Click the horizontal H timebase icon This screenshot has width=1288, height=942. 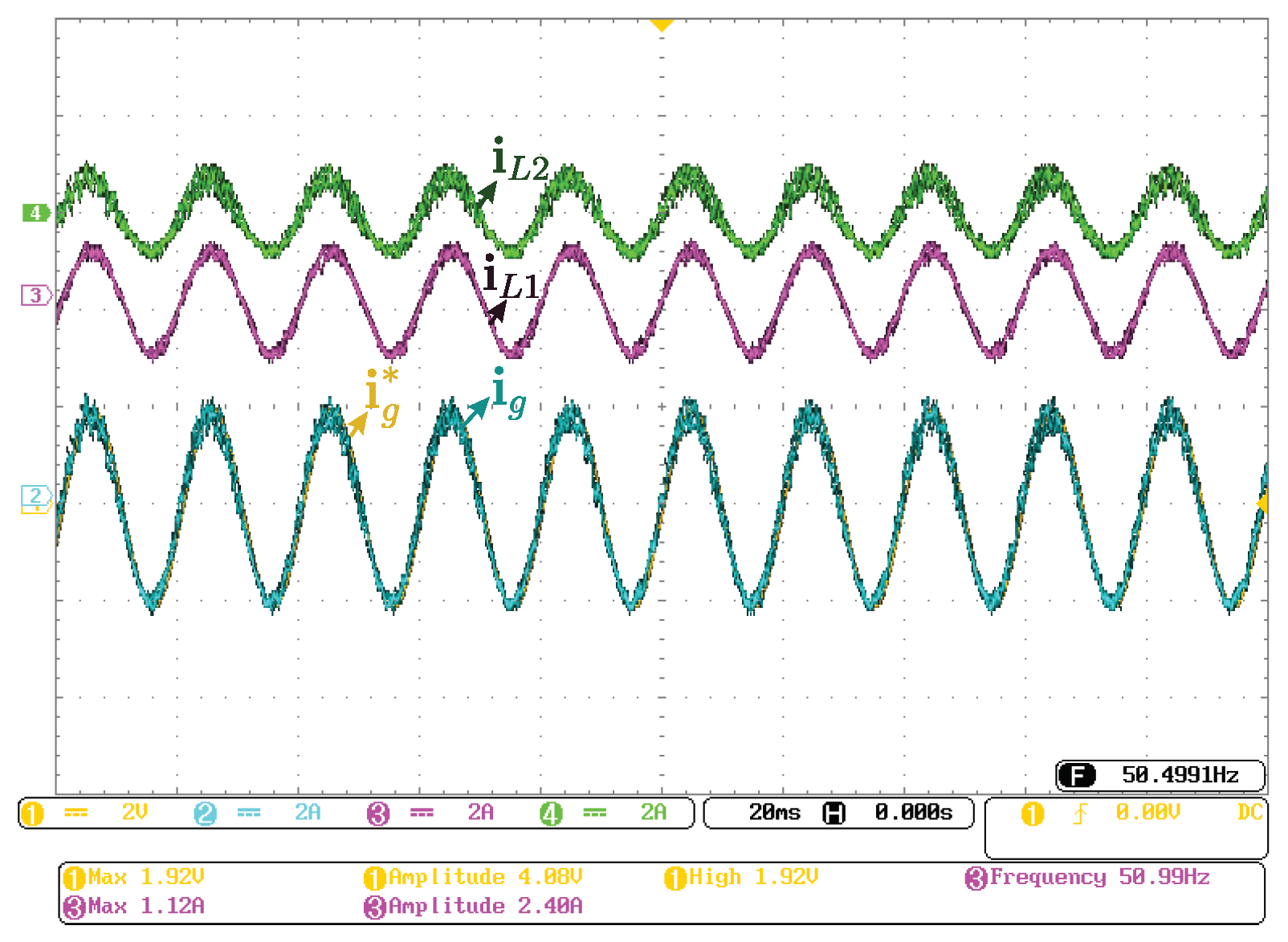[834, 814]
